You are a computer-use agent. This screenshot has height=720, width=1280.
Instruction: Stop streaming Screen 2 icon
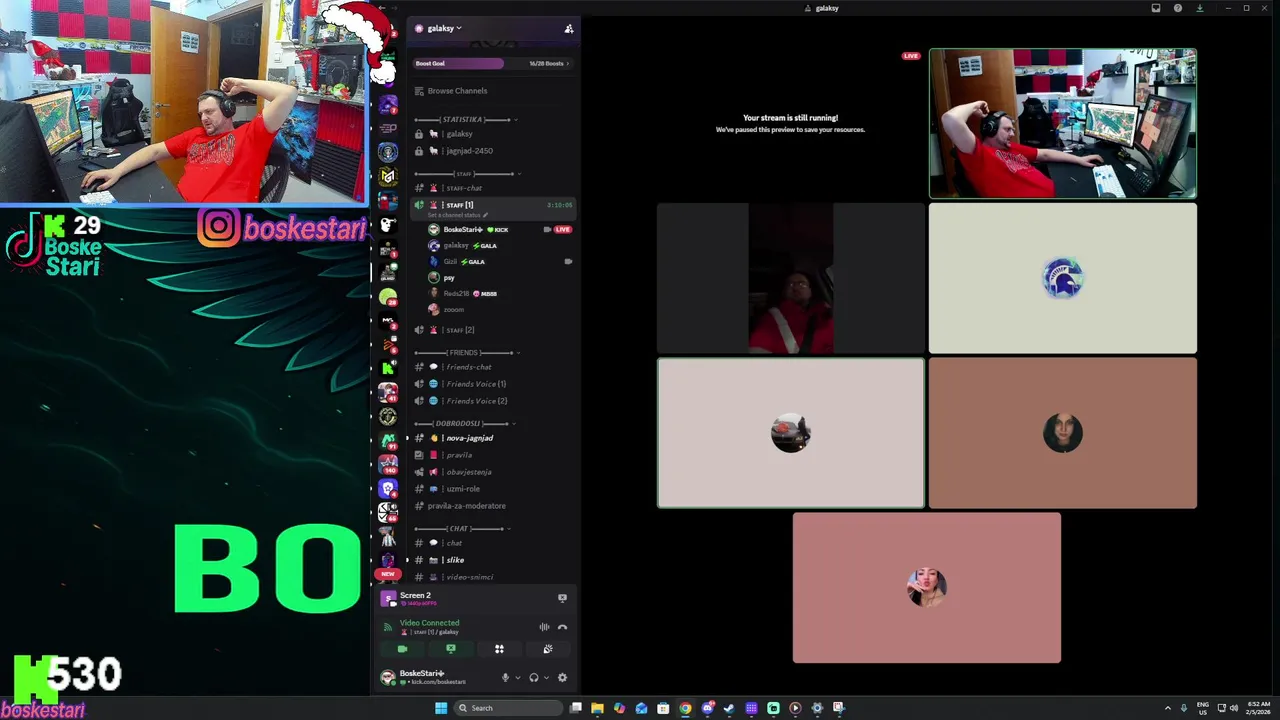pyautogui.click(x=562, y=598)
